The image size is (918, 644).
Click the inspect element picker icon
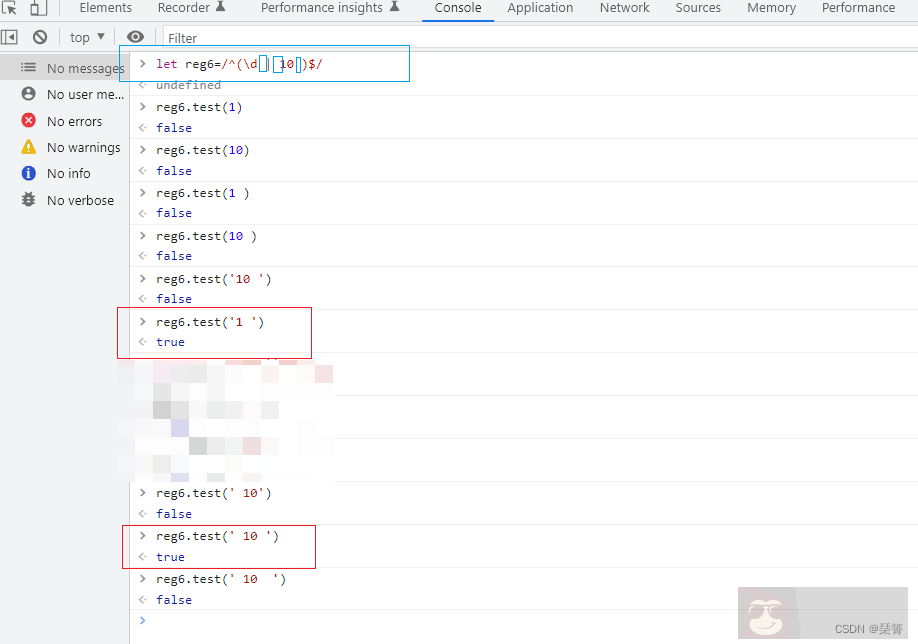tap(10, 8)
